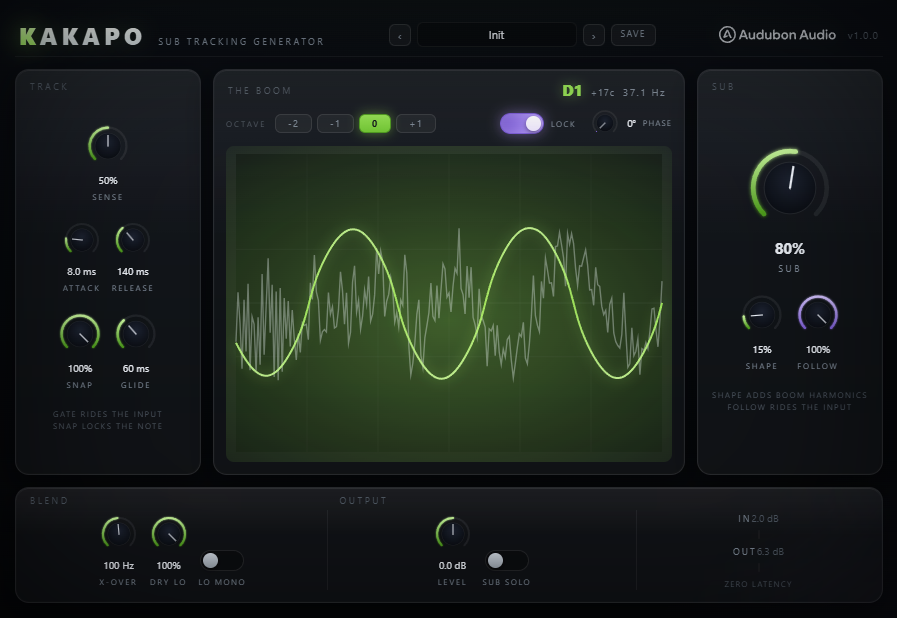Screen dimensions: 897x618
Task: Click the large Sub amount knob
Action: pos(789,187)
